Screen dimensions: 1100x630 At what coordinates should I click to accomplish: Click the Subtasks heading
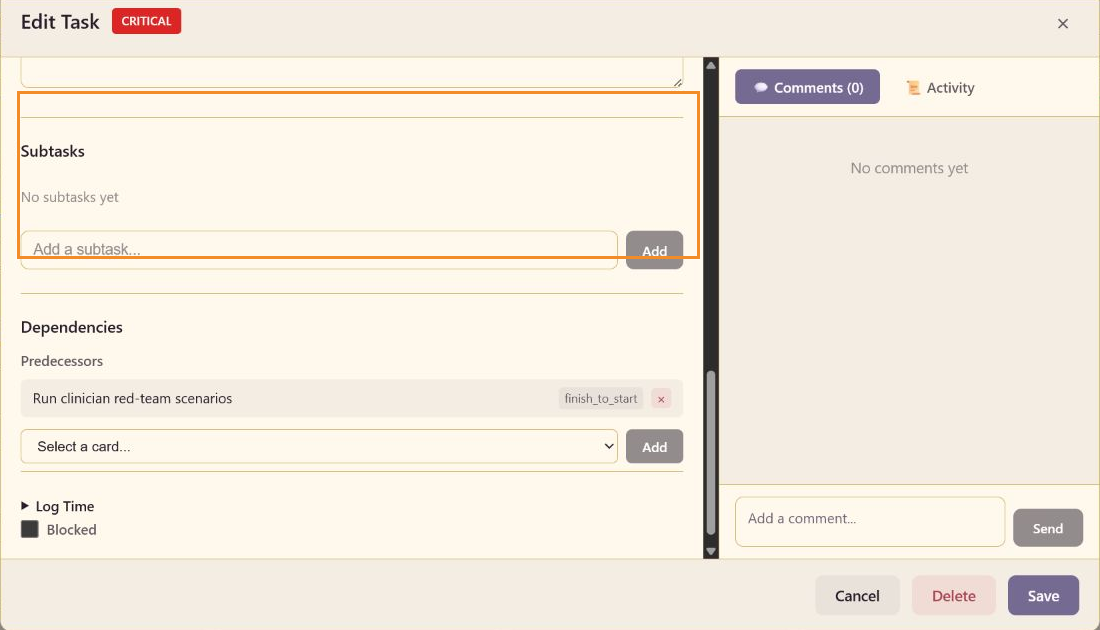[x=53, y=152]
